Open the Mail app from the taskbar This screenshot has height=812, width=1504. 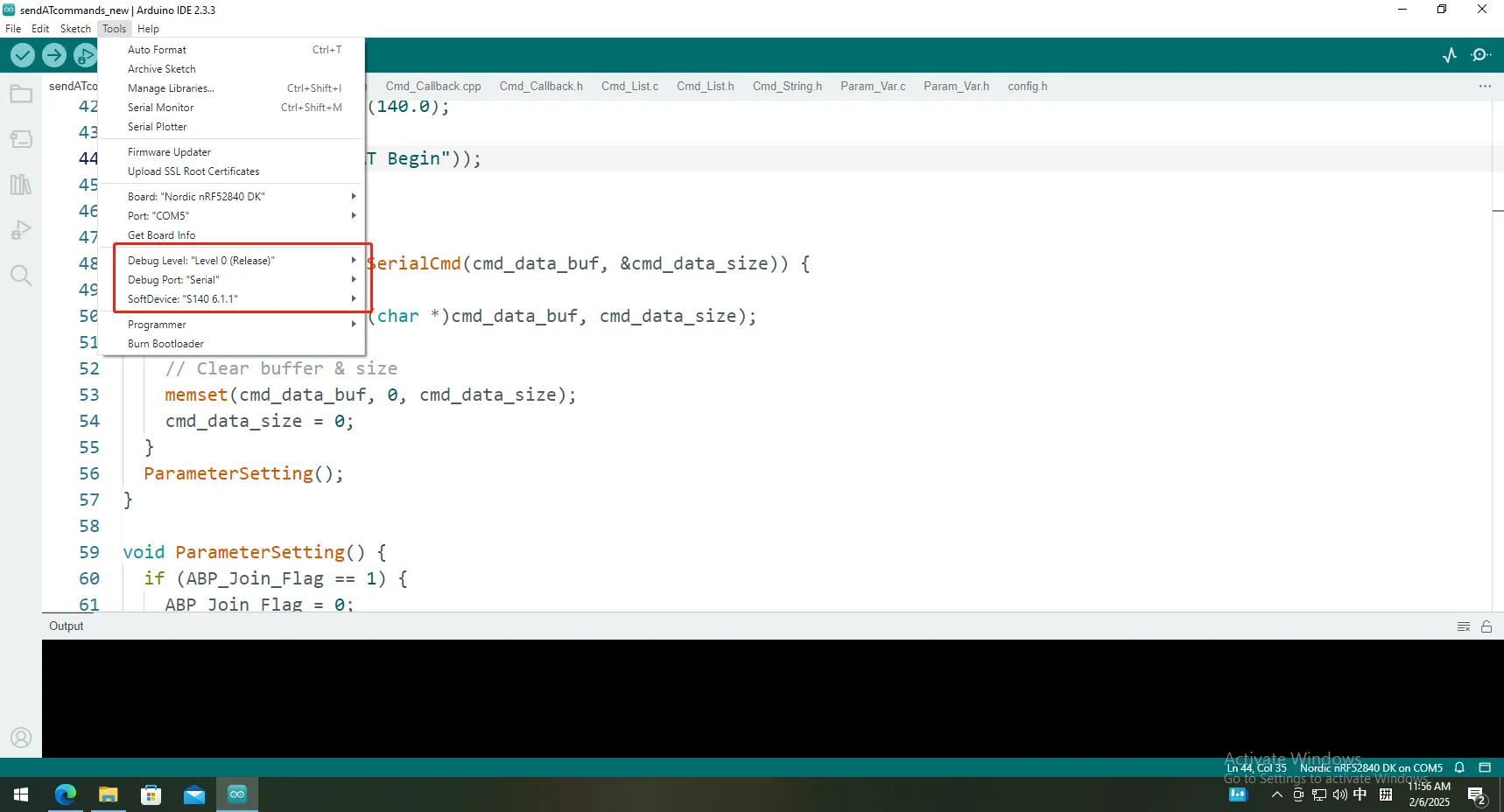click(193, 794)
